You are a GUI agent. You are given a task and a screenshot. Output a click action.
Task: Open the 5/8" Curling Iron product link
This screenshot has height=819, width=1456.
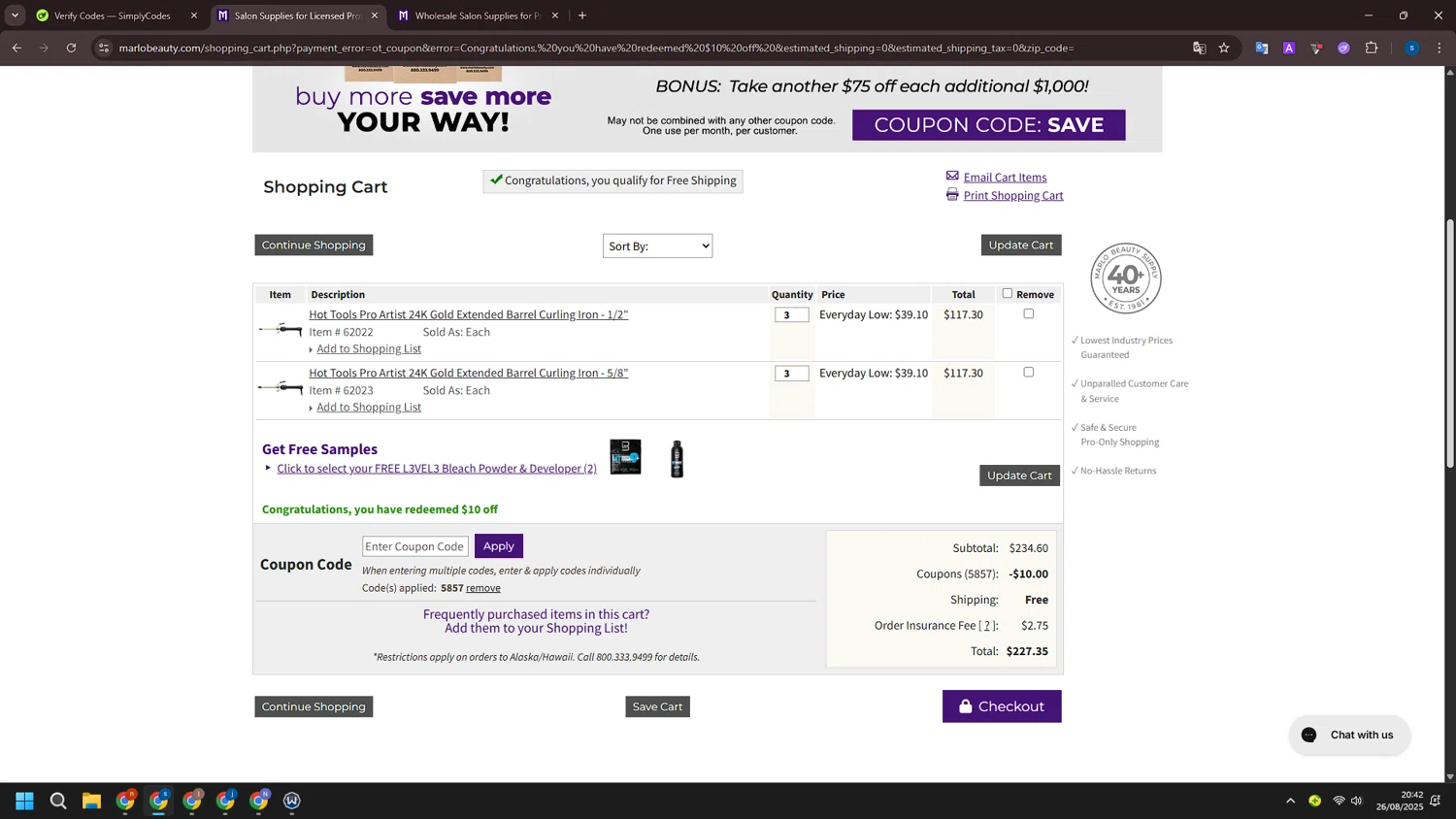click(x=469, y=373)
